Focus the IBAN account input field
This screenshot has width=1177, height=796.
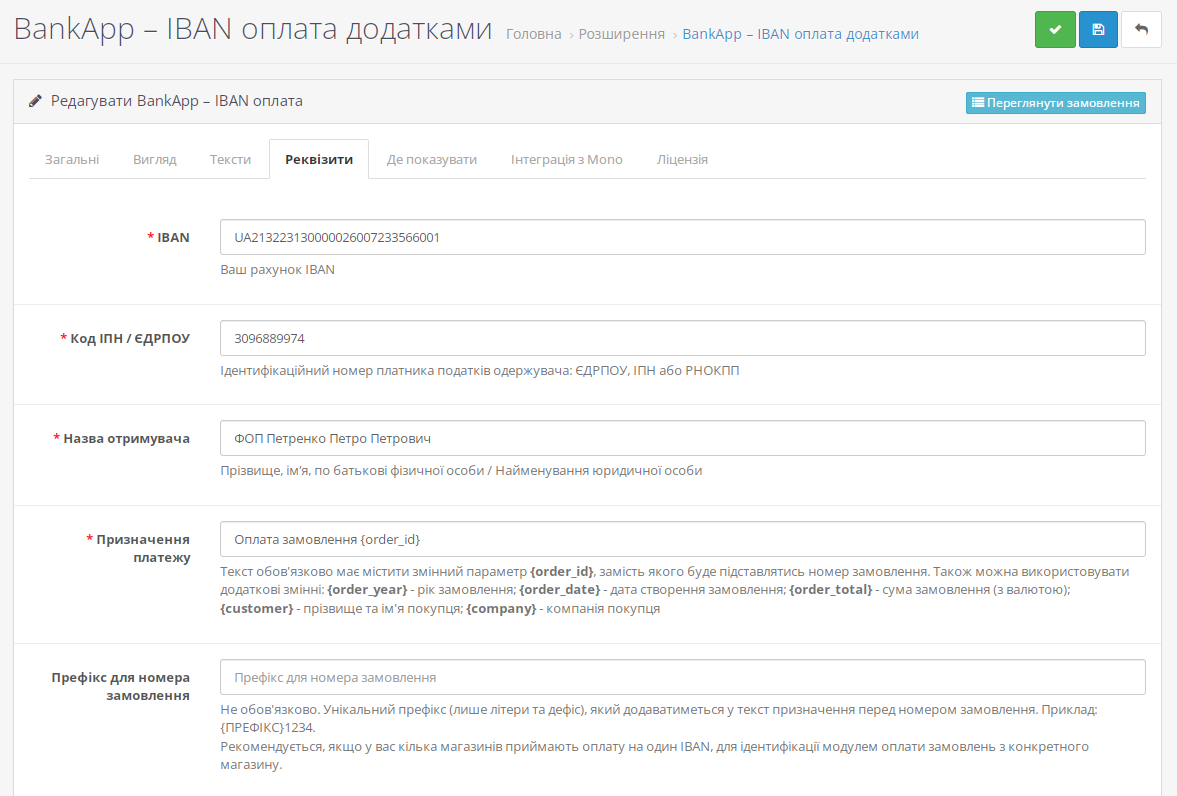pos(682,238)
